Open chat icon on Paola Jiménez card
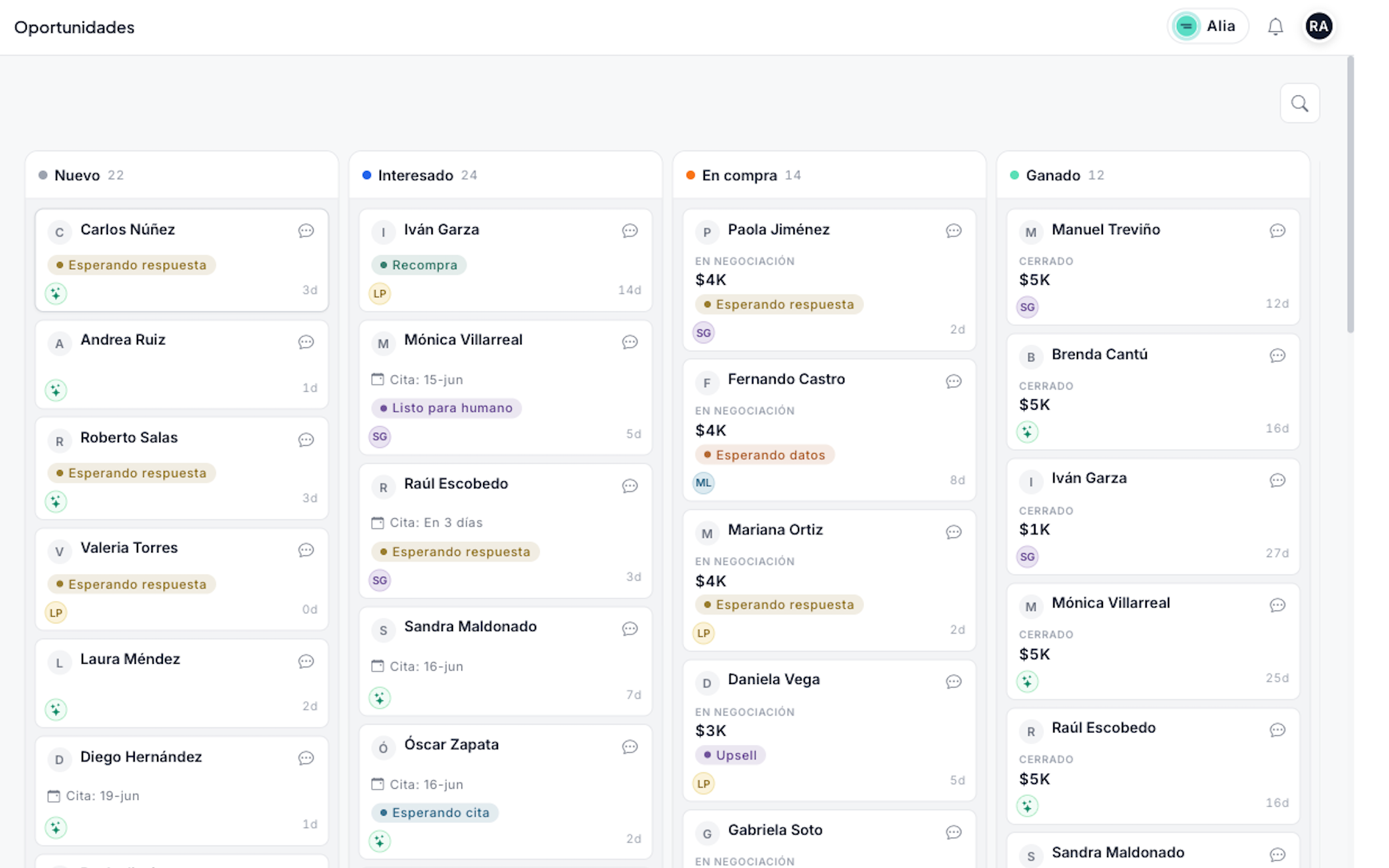This screenshot has height=868, width=1389. [x=953, y=230]
